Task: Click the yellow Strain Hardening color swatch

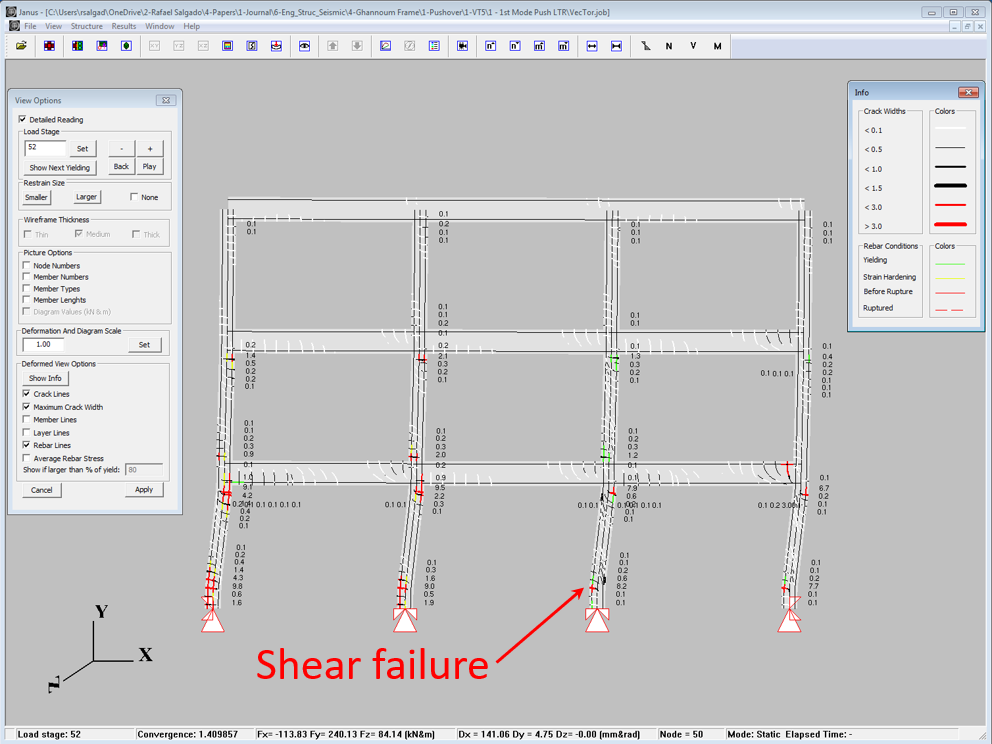Action: pyautogui.click(x=950, y=278)
